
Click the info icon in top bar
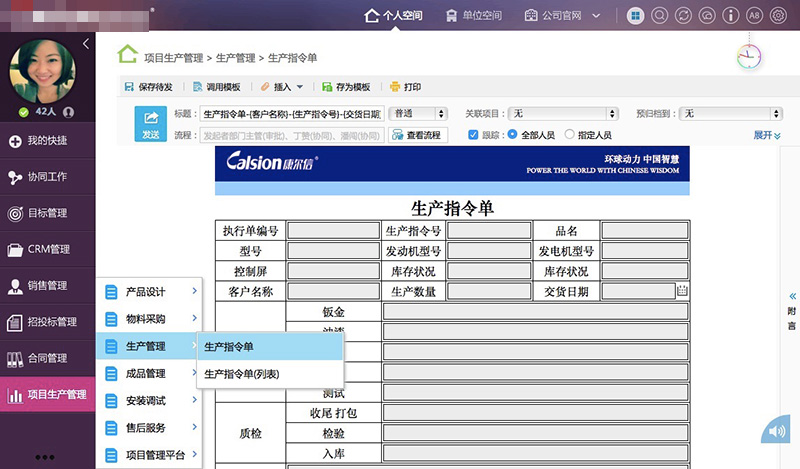pyautogui.click(x=730, y=16)
